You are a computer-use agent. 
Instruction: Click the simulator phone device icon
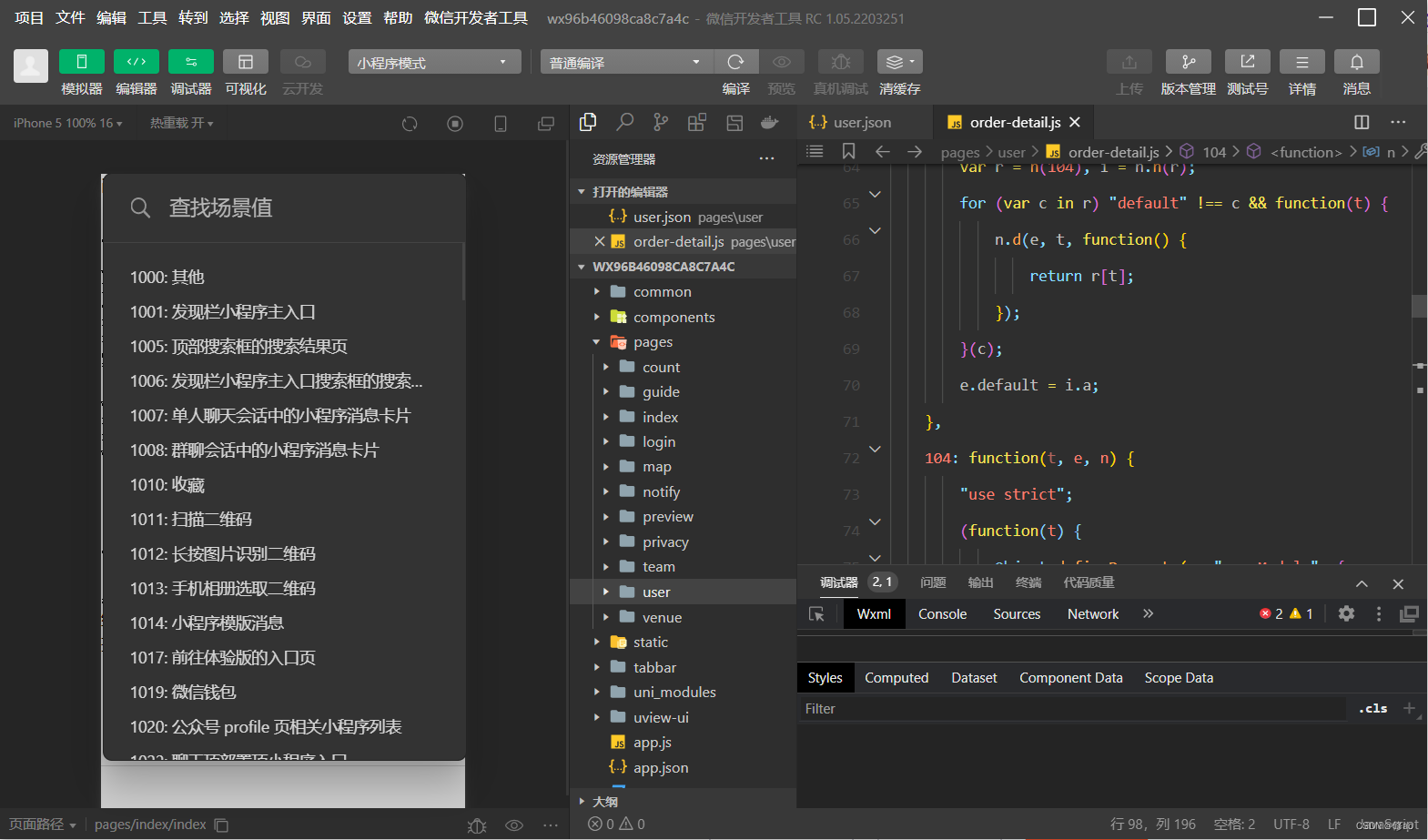tap(501, 124)
